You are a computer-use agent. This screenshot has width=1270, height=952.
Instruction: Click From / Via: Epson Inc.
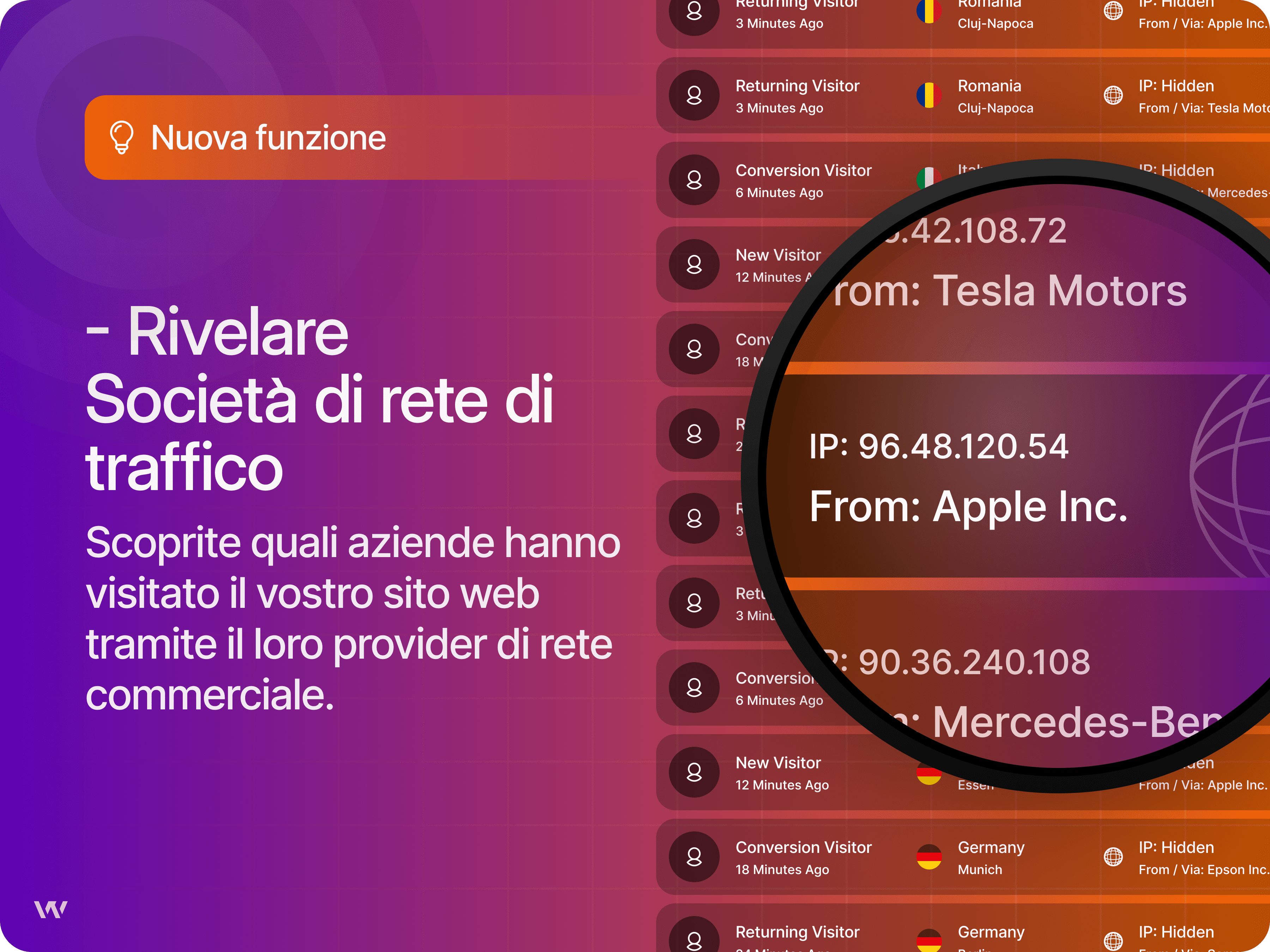tap(1204, 869)
